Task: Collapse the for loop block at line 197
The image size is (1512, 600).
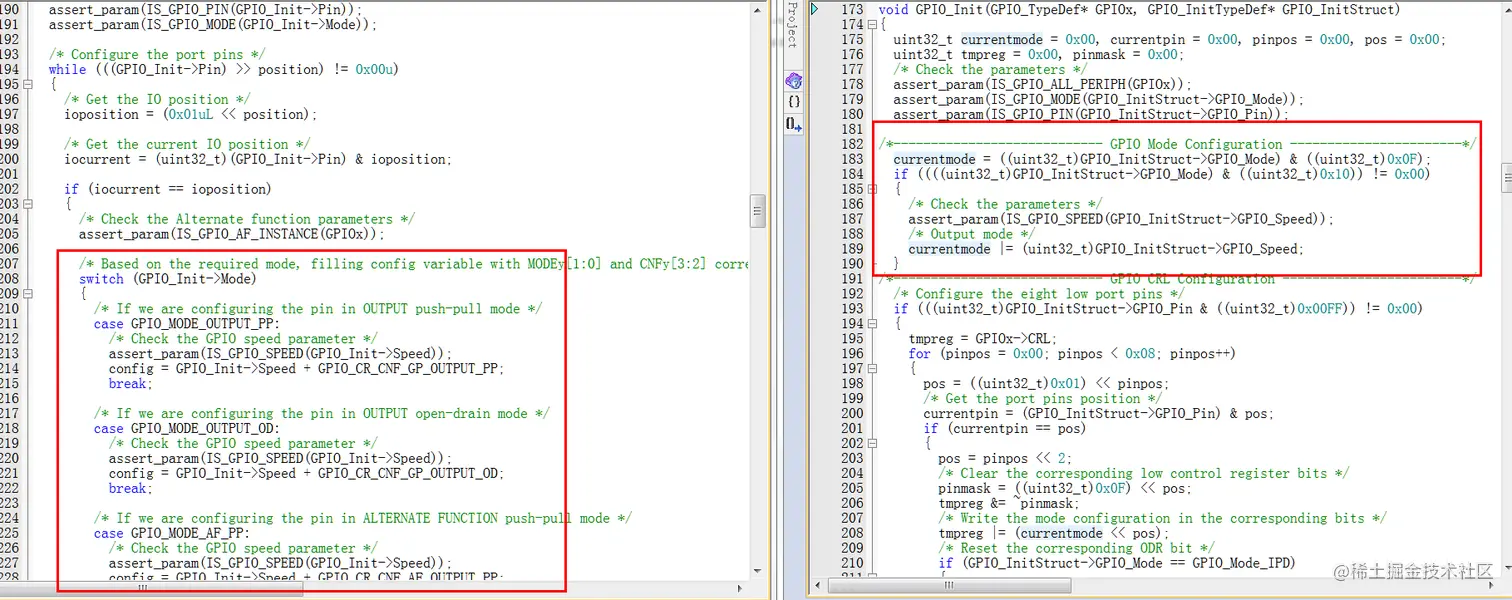Action: 871,369
